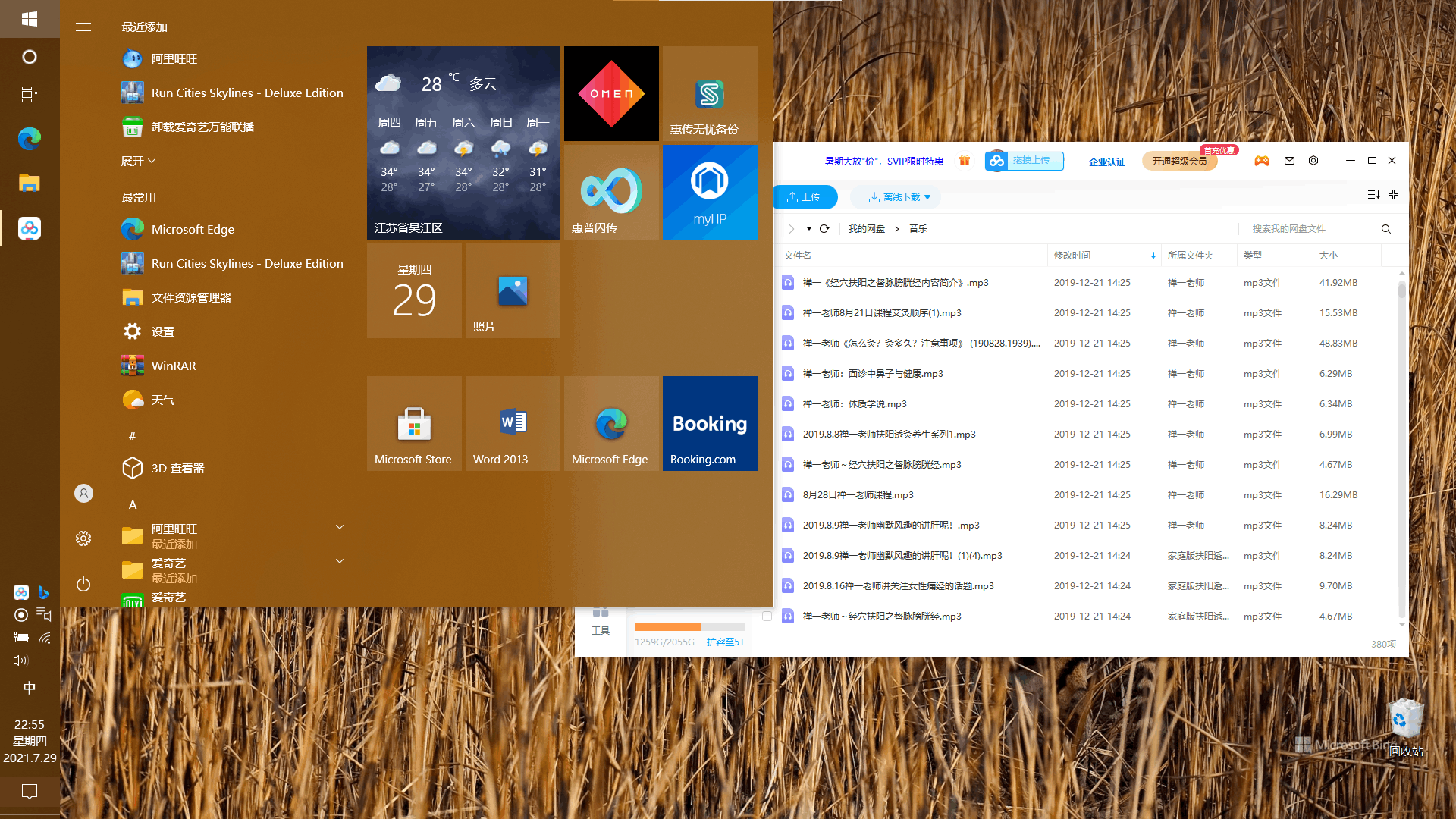Screen dimensions: 1456x819
Task: Launch Word 2013 tile
Action: (513, 423)
